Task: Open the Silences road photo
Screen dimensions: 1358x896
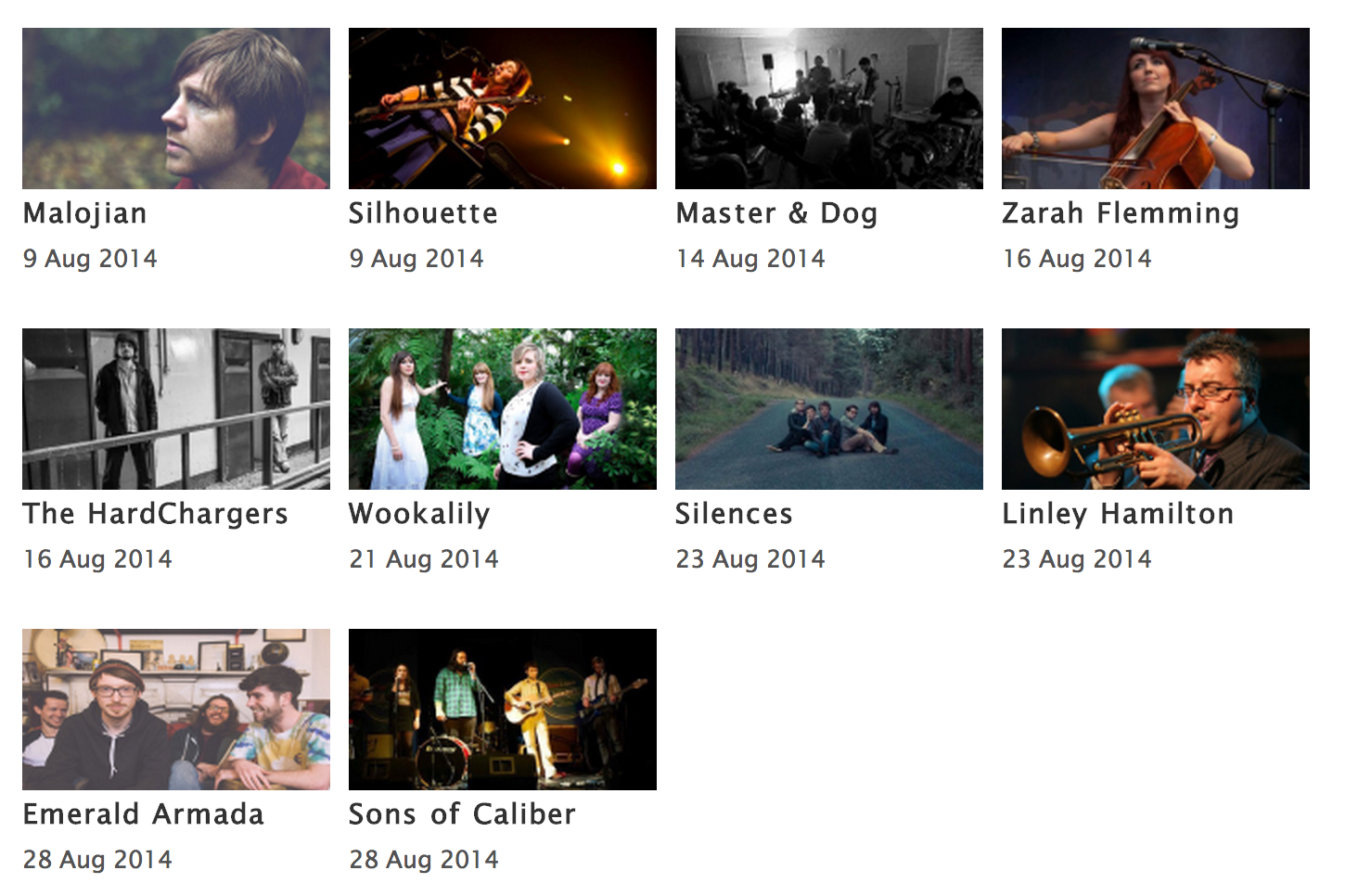Action: point(829,409)
